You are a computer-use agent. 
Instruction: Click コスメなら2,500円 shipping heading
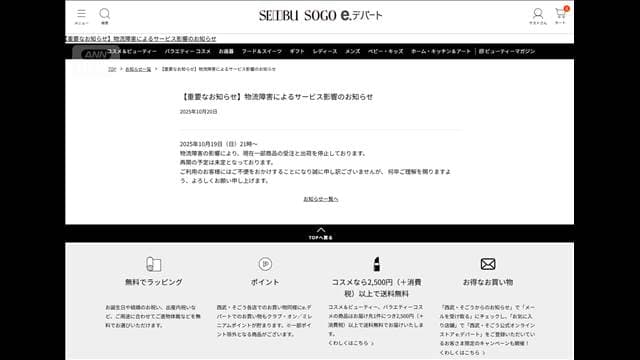pos(376,288)
